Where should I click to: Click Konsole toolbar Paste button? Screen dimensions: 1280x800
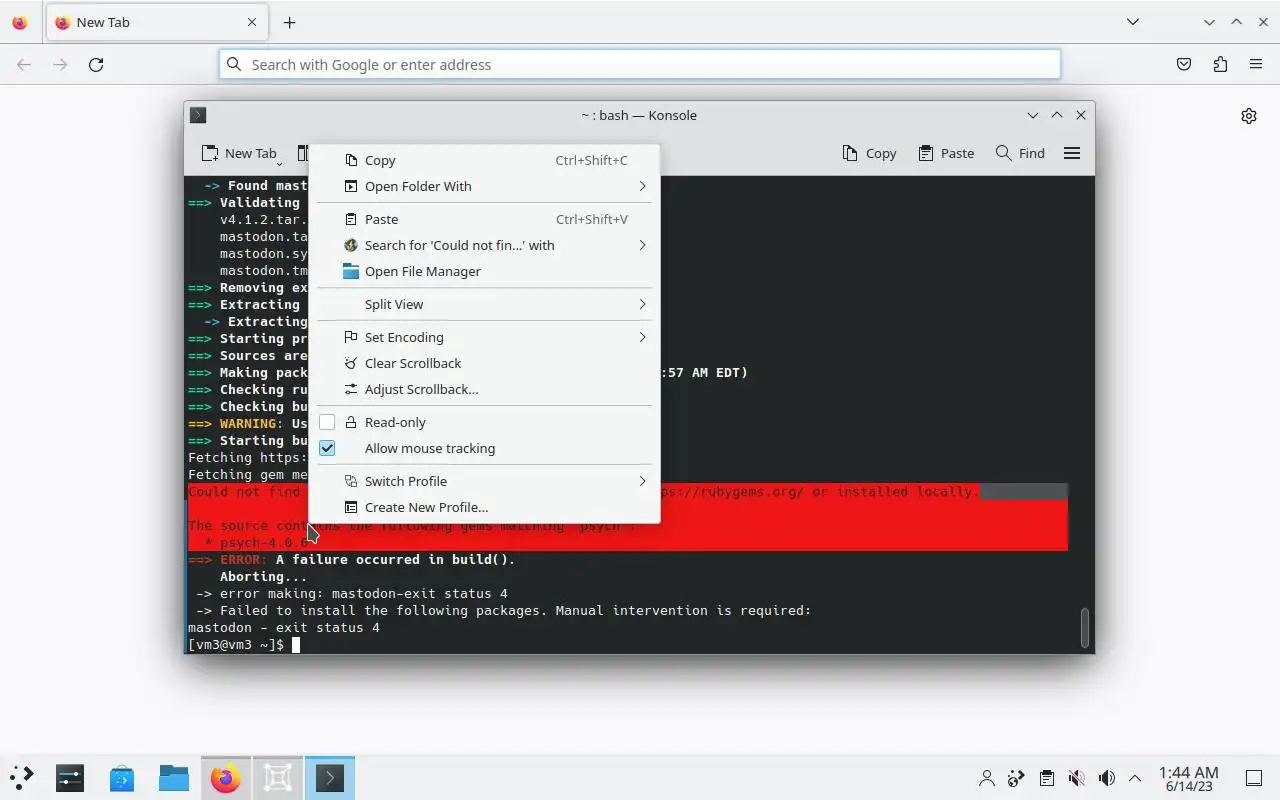pos(946,153)
